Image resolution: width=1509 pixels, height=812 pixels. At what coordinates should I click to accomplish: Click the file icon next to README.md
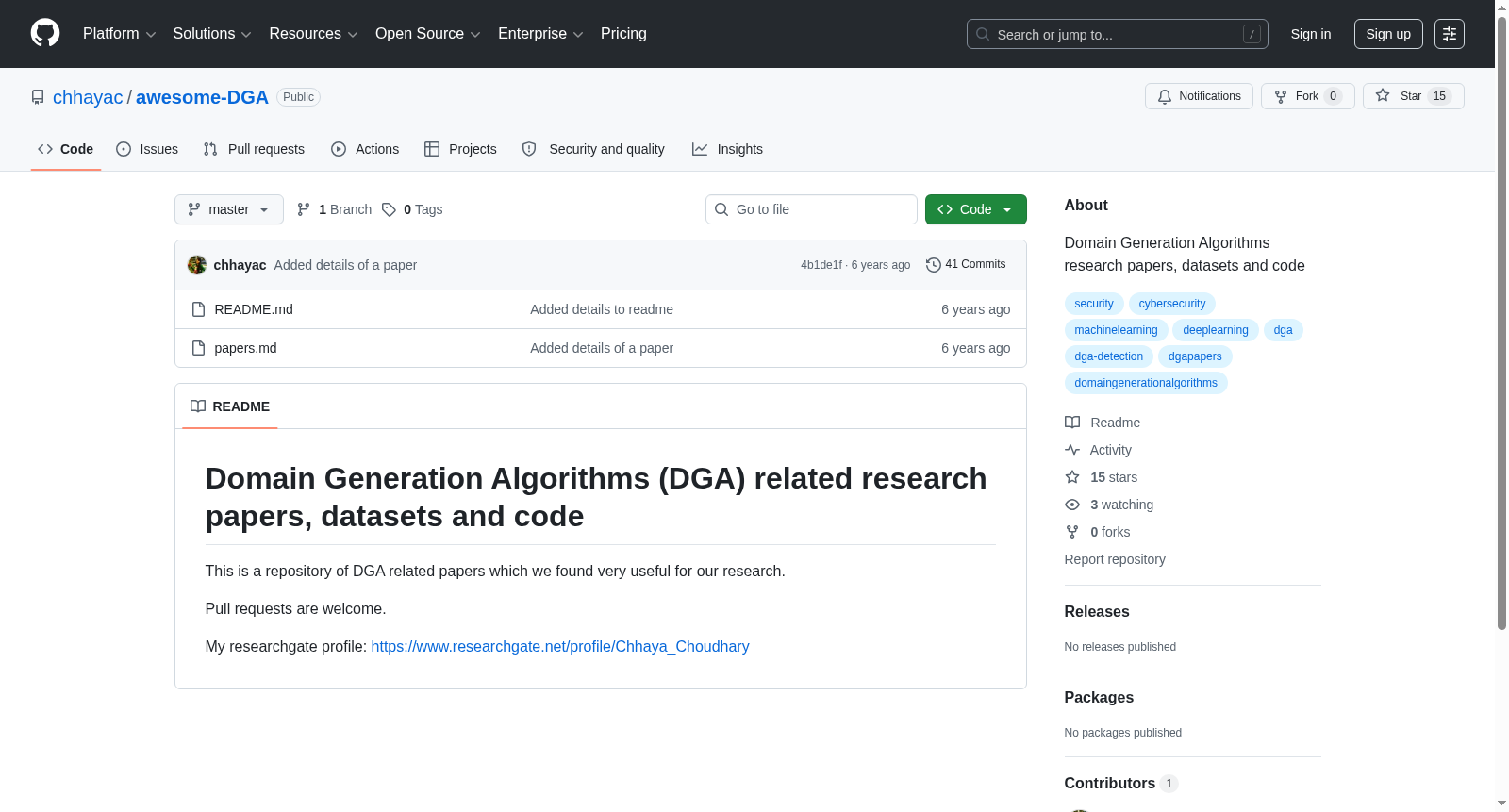pyautogui.click(x=198, y=309)
